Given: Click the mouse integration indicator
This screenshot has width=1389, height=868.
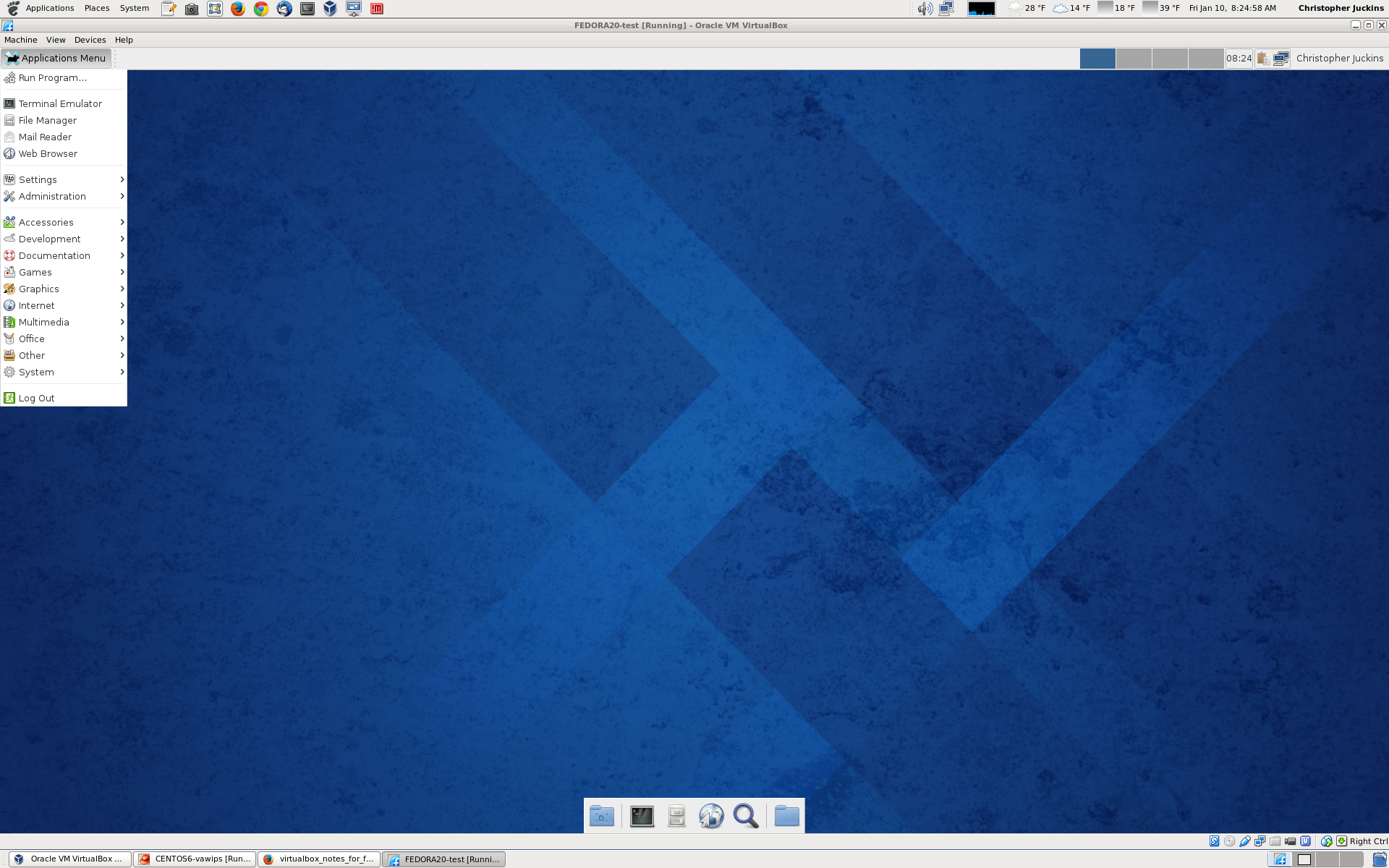Looking at the screenshot, I should (x=1327, y=841).
